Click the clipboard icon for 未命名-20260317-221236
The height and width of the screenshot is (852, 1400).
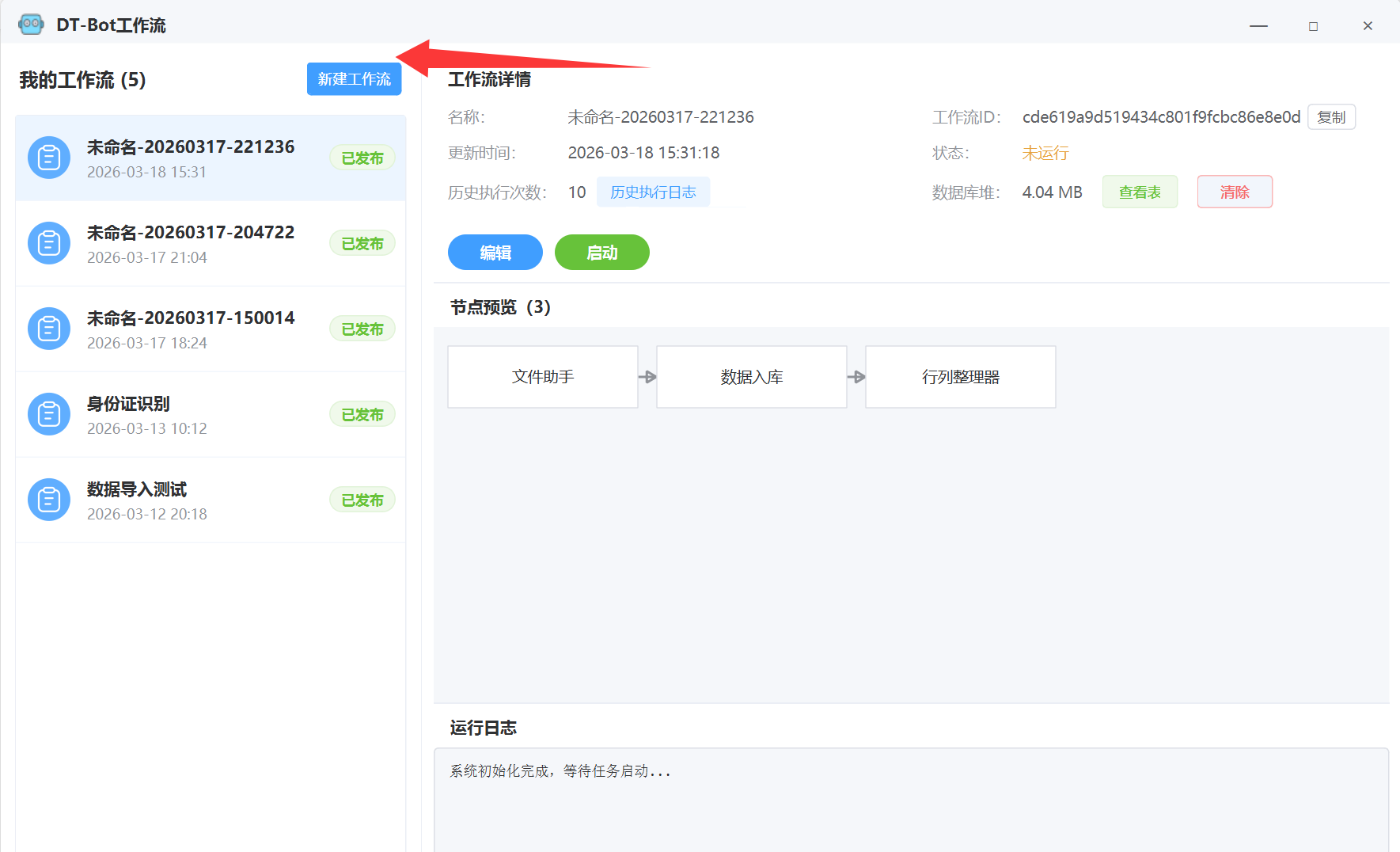[49, 158]
